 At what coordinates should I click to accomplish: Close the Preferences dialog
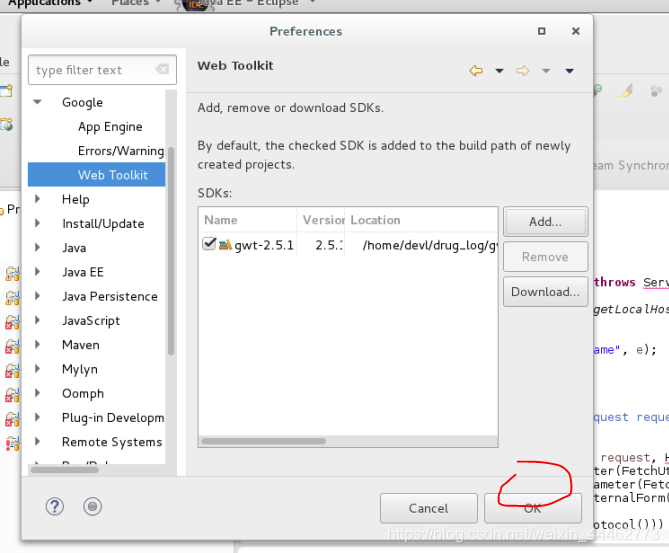click(576, 31)
